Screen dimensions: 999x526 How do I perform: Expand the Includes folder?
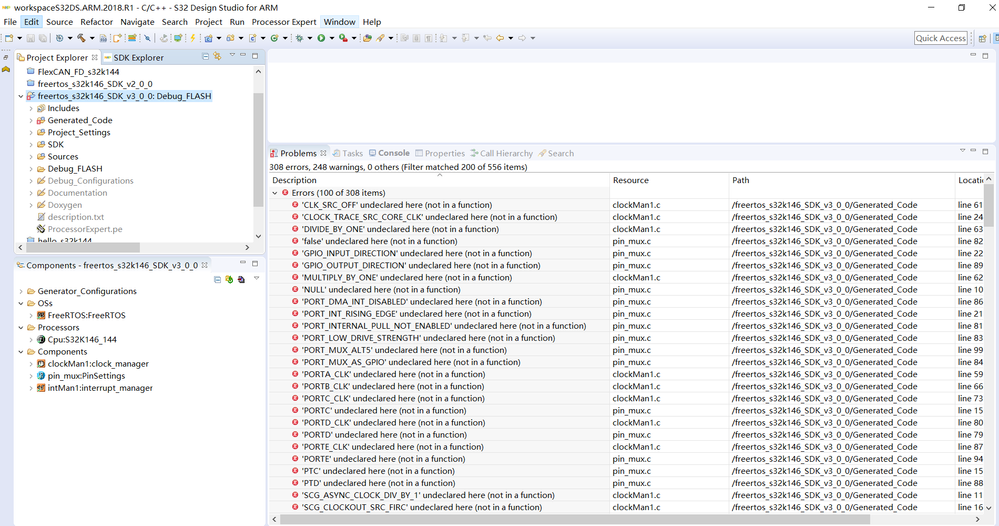31,108
